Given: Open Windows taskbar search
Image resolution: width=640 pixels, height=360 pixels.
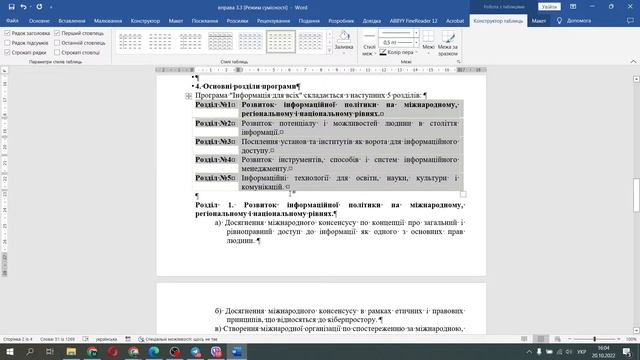Looking at the screenshot, I should click(30, 351).
